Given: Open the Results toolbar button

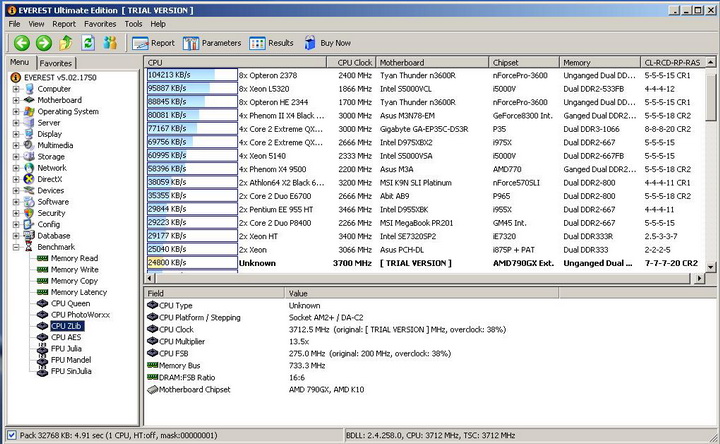Looking at the screenshot, I should pos(271,43).
